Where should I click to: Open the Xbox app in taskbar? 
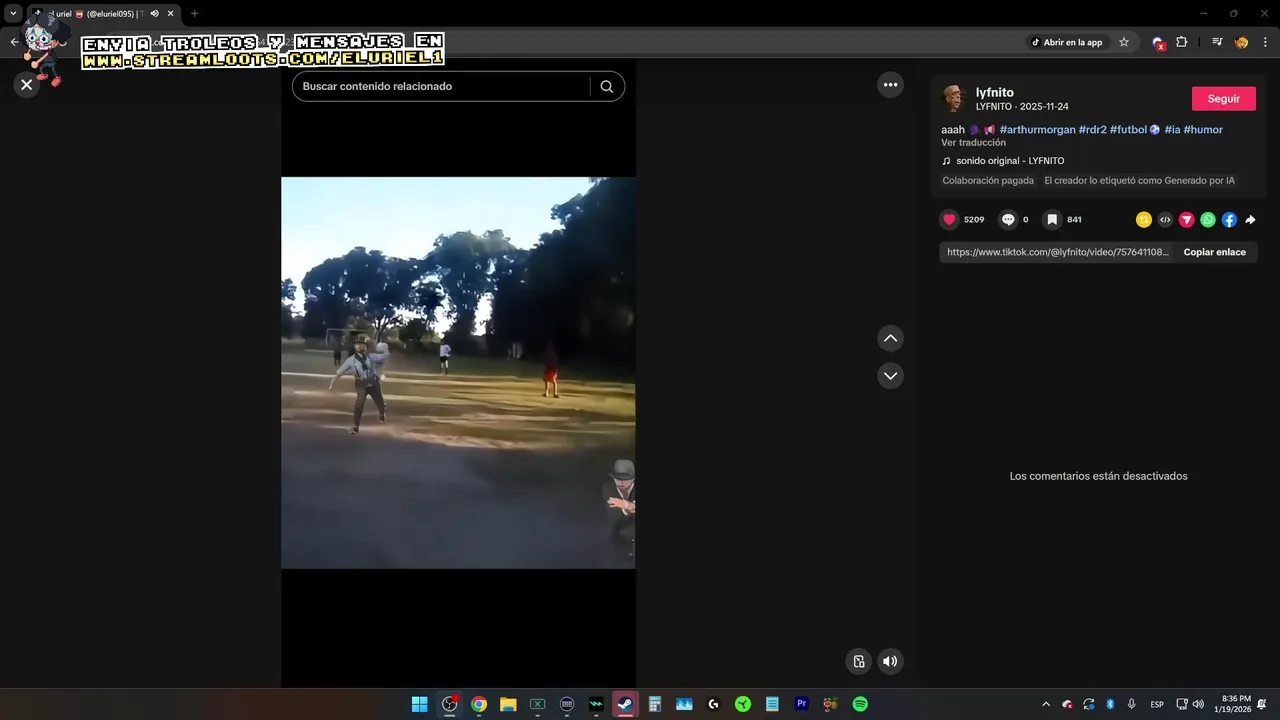[537, 704]
